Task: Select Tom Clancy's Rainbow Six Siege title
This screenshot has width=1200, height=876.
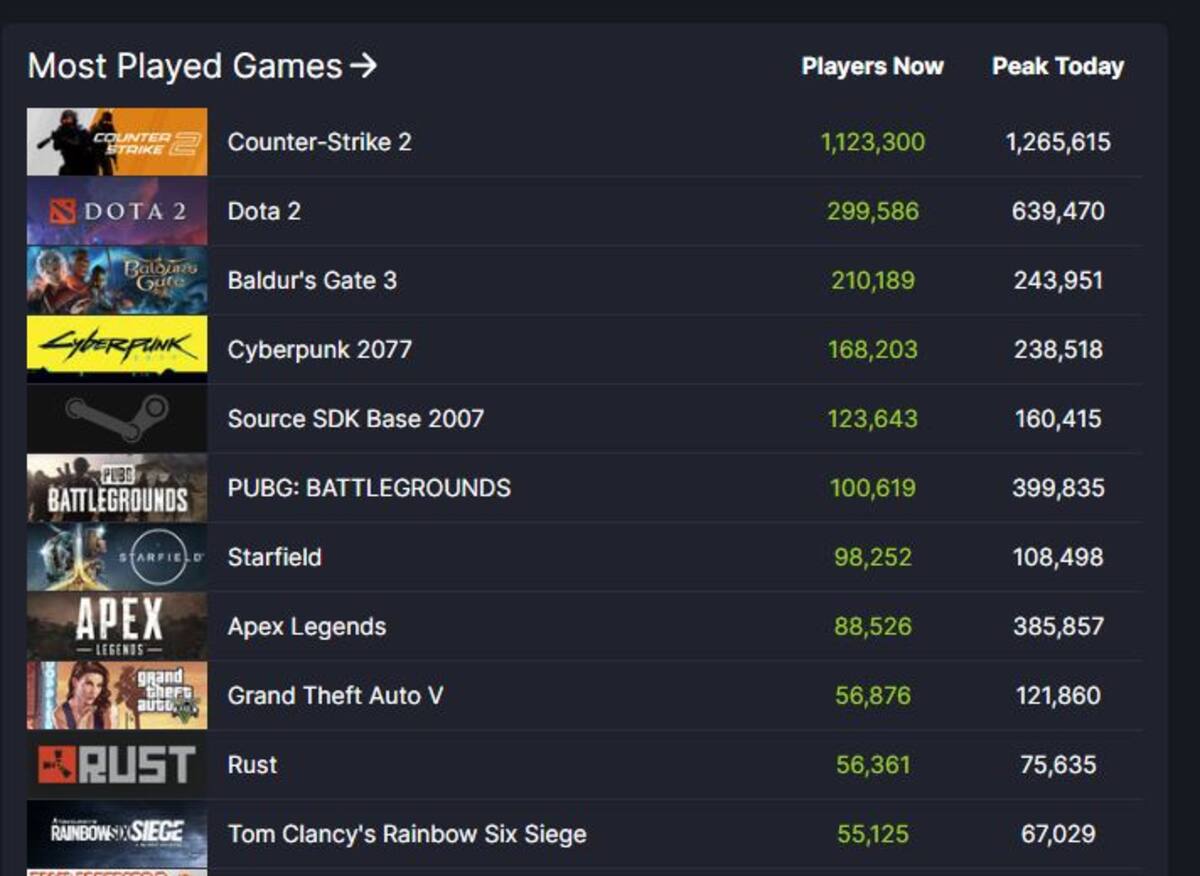Action: 407,834
